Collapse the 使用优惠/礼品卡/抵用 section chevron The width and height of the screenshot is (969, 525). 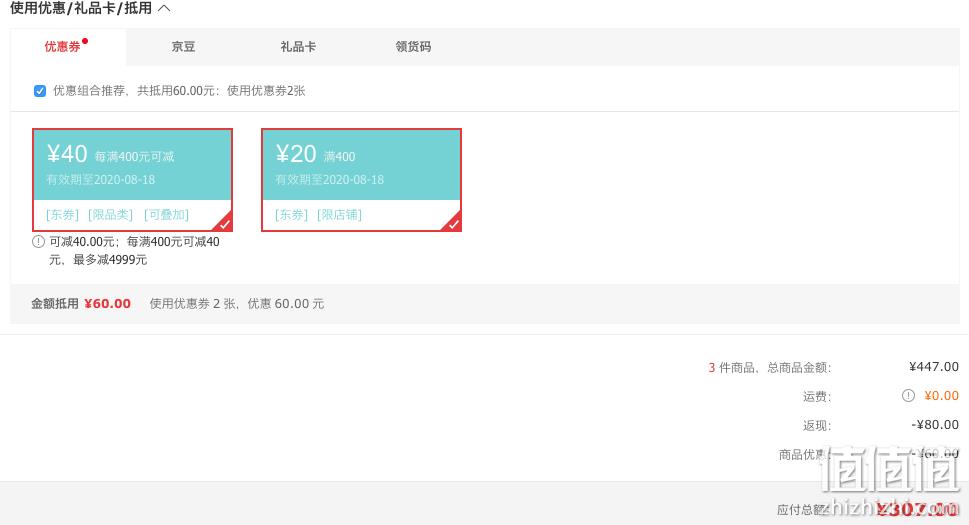click(x=164, y=9)
